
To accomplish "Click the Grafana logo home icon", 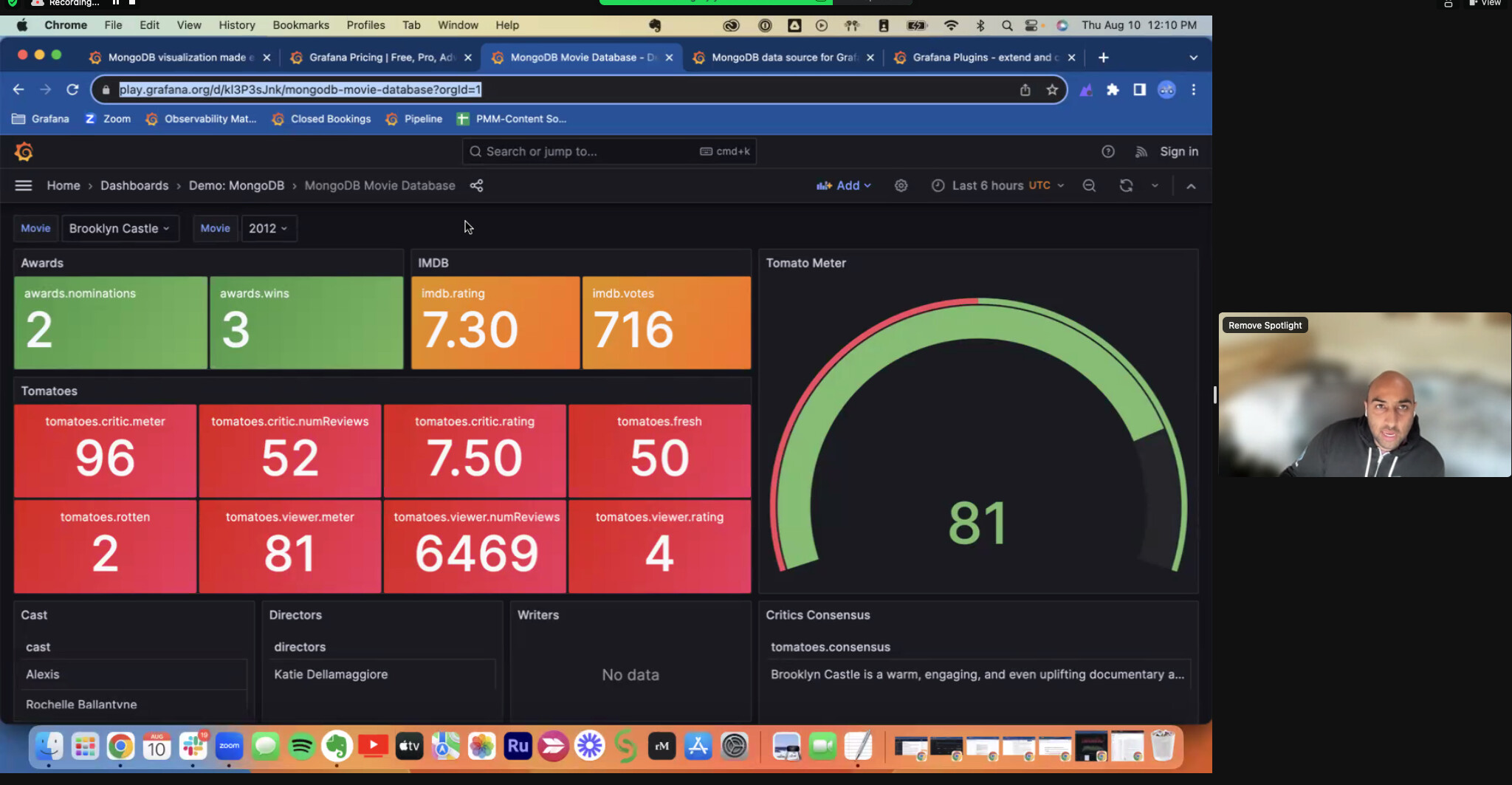I will (24, 152).
